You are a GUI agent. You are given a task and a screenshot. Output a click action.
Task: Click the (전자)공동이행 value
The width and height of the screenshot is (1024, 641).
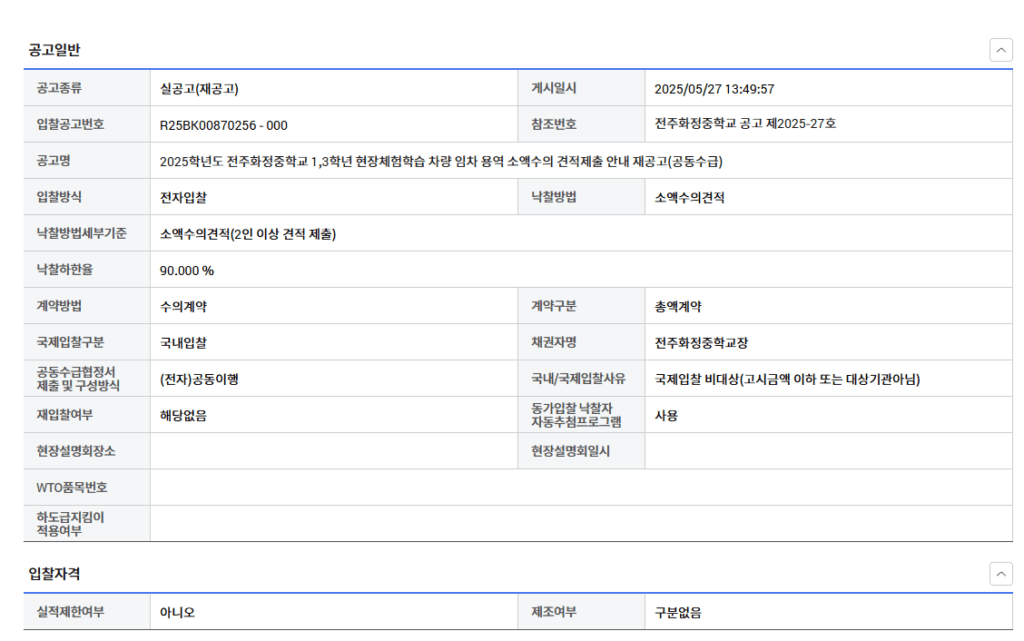[199, 379]
